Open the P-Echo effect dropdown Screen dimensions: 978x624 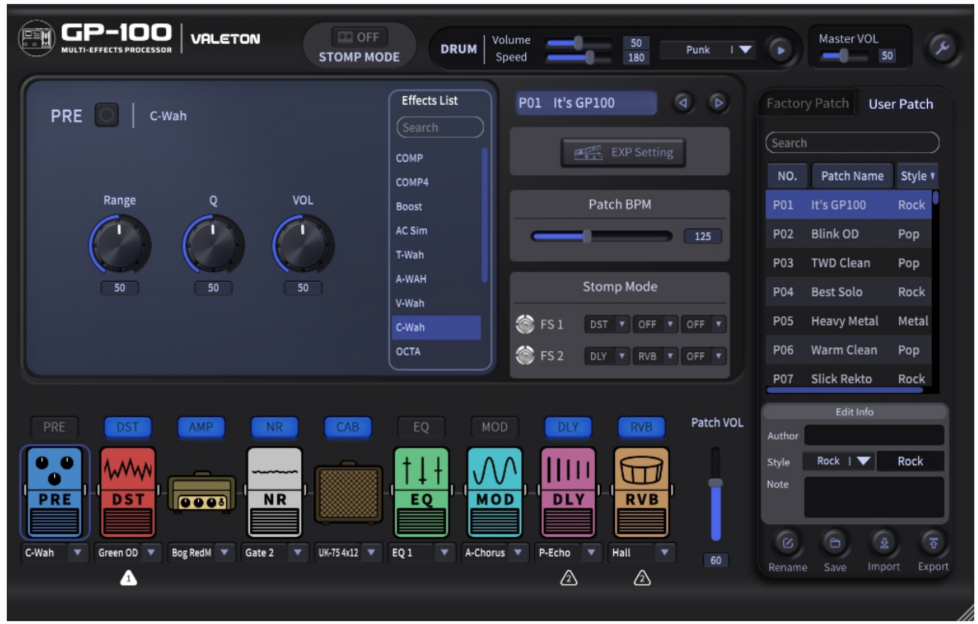568,553
